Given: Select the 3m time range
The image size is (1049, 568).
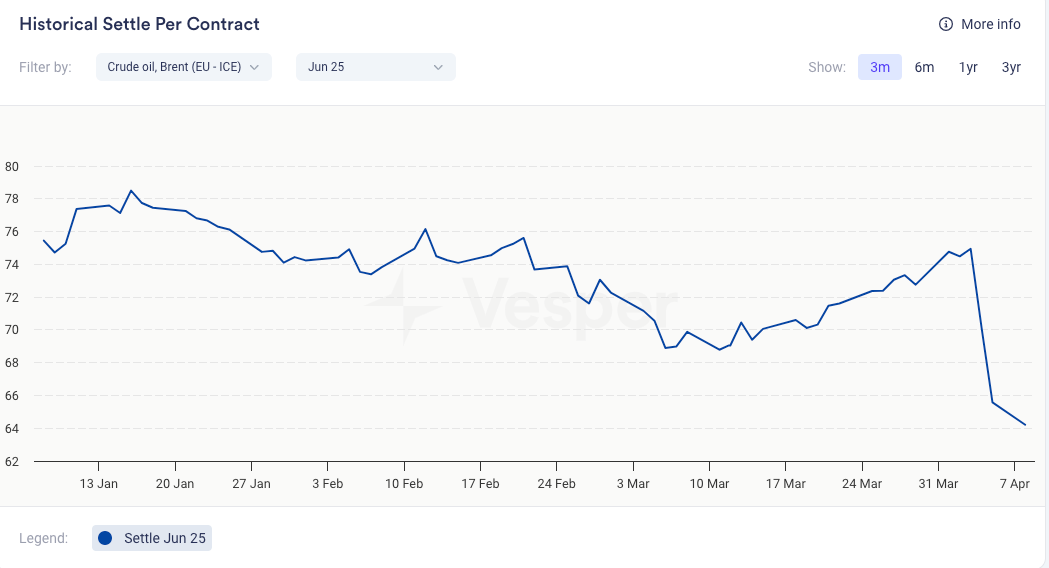Looking at the screenshot, I should [x=879, y=67].
